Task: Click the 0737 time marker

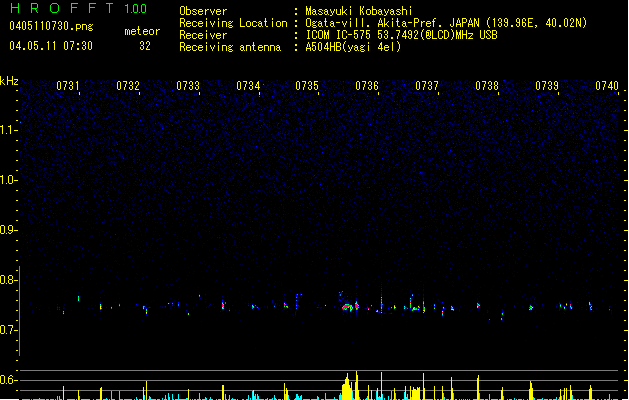Action: pyautogui.click(x=426, y=86)
